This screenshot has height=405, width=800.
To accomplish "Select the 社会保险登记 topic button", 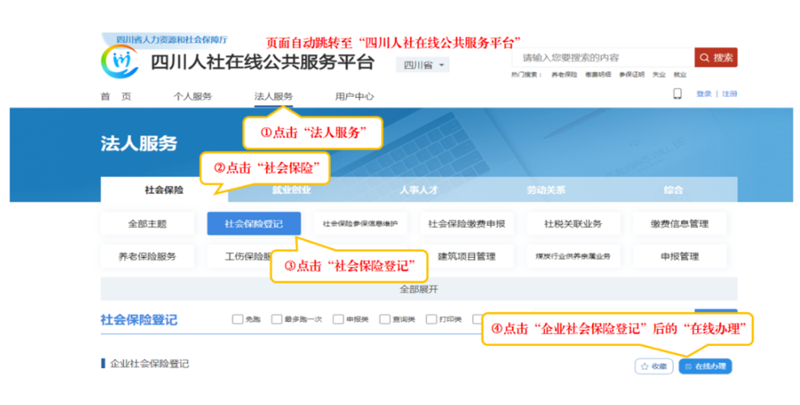I will (254, 223).
